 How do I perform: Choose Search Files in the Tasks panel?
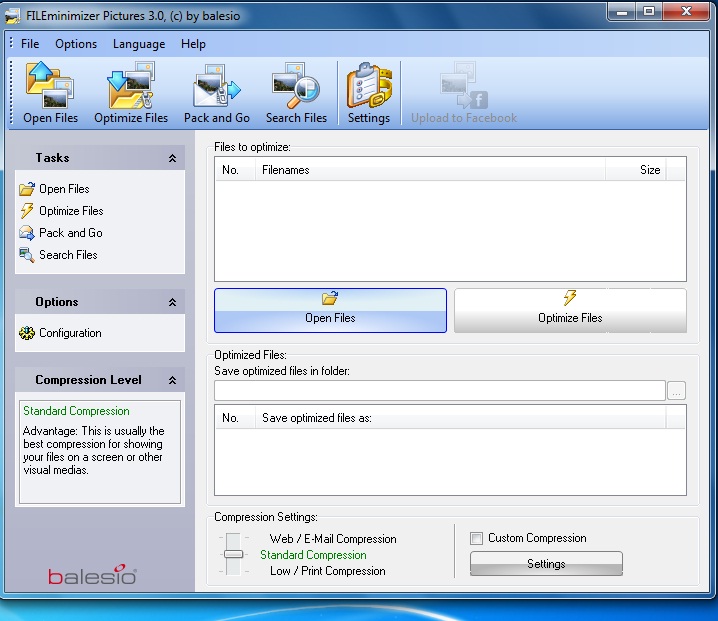[58, 255]
